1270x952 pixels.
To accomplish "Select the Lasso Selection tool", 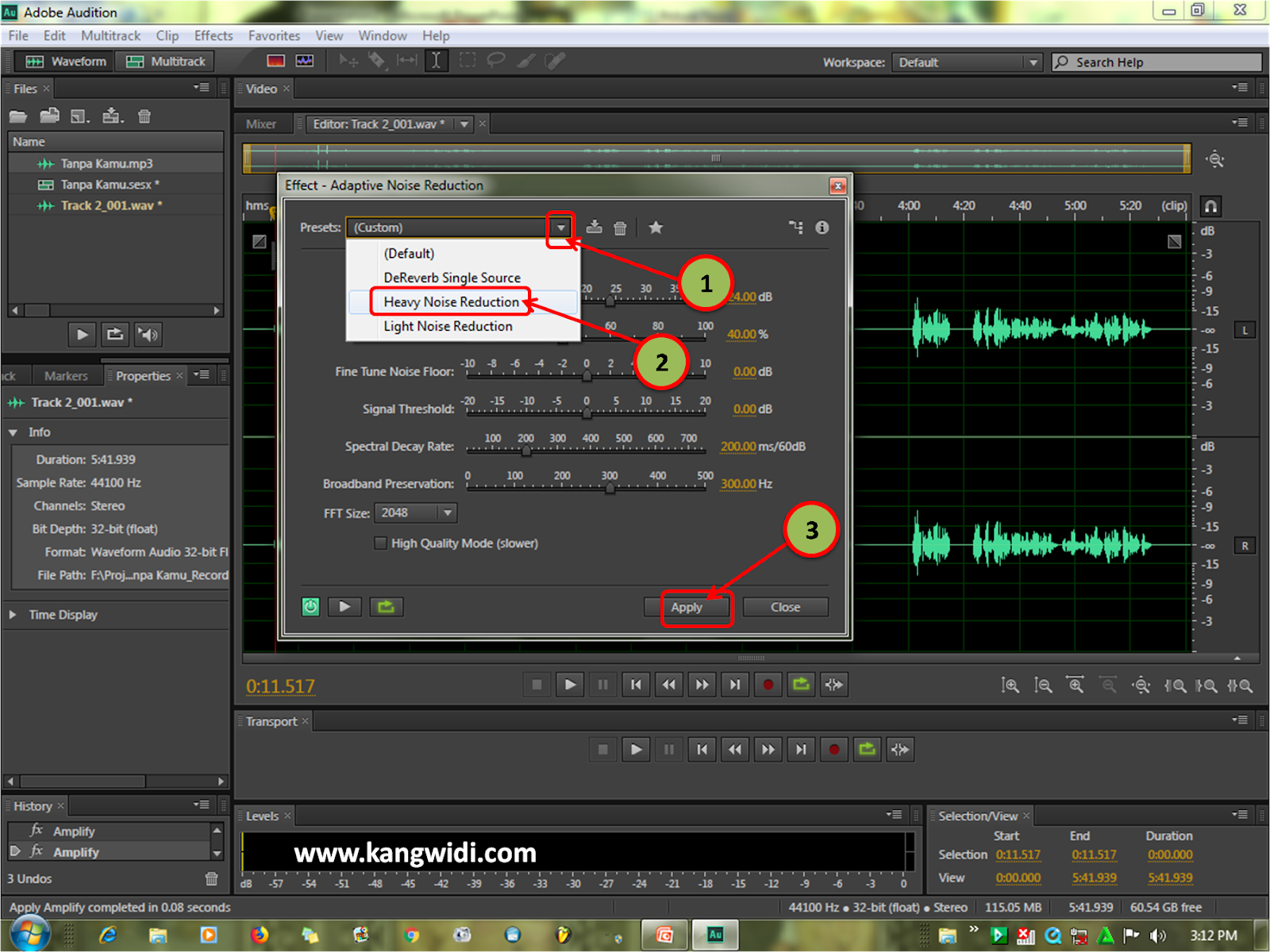I will 495,61.
